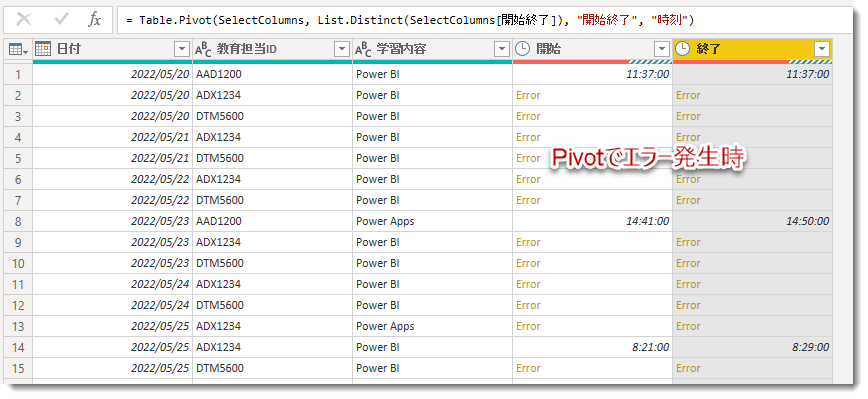Click date 2022/05/21 in row 4
The width and height of the screenshot is (868, 399).
coord(112,137)
